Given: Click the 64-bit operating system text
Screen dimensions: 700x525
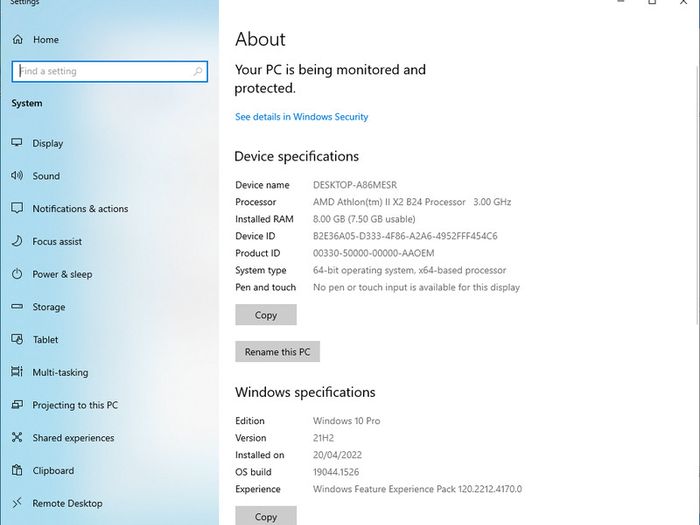Looking at the screenshot, I should pos(409,270).
